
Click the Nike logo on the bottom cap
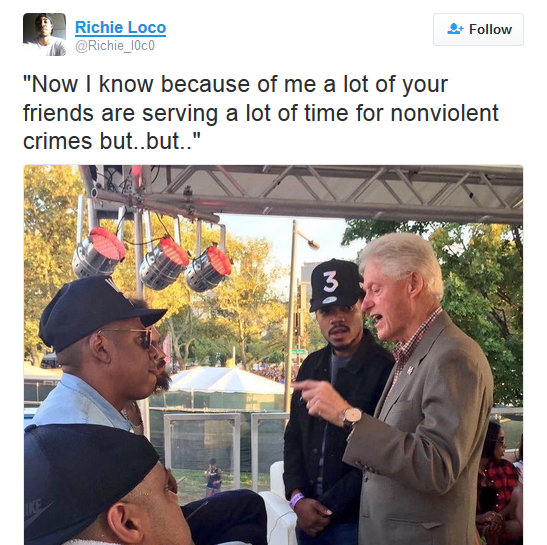37,512
